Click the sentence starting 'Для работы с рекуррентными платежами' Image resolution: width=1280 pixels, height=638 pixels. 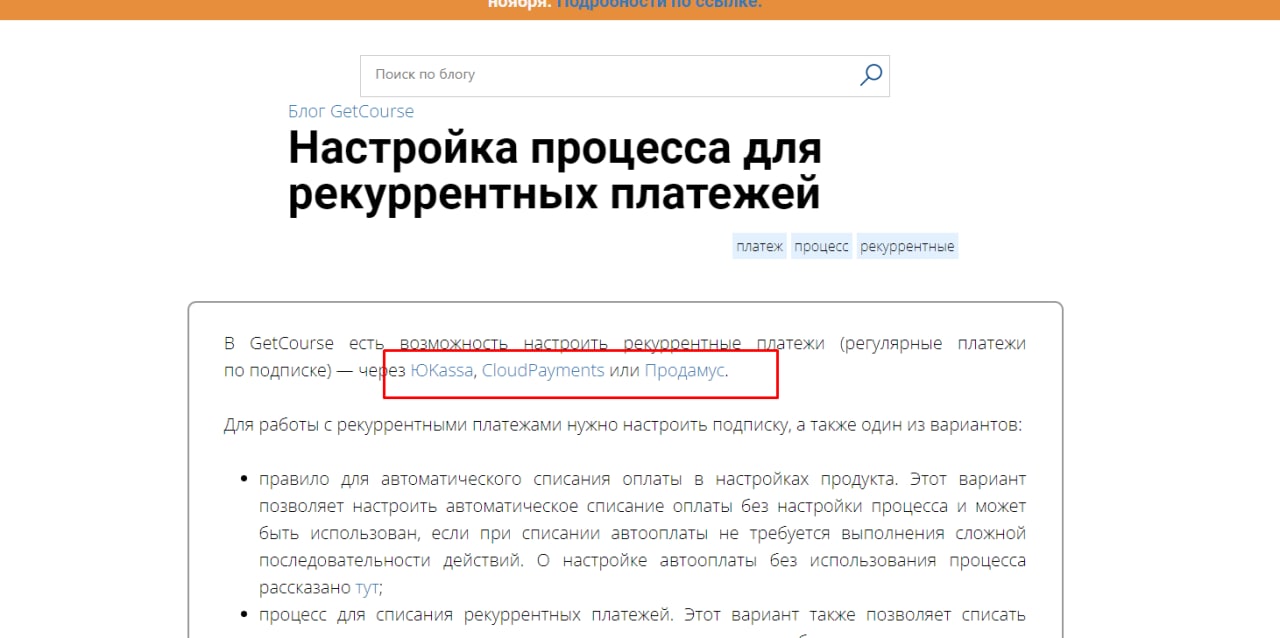coord(623,425)
